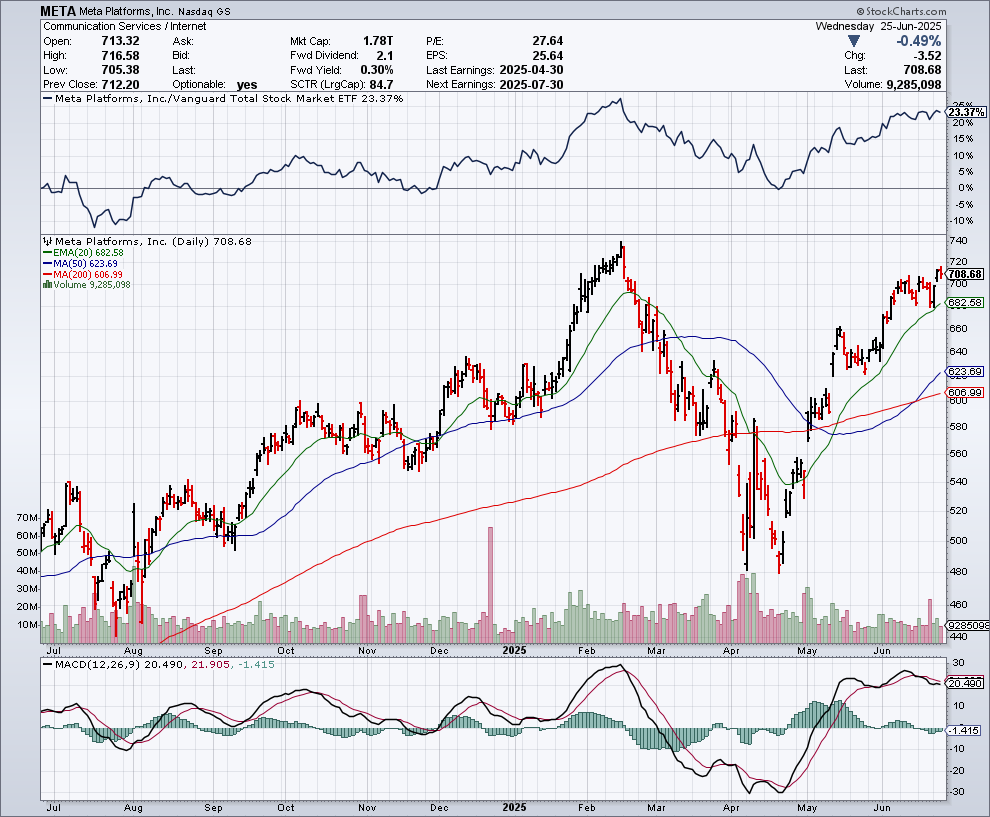Click the META ticker symbol

tap(58, 11)
